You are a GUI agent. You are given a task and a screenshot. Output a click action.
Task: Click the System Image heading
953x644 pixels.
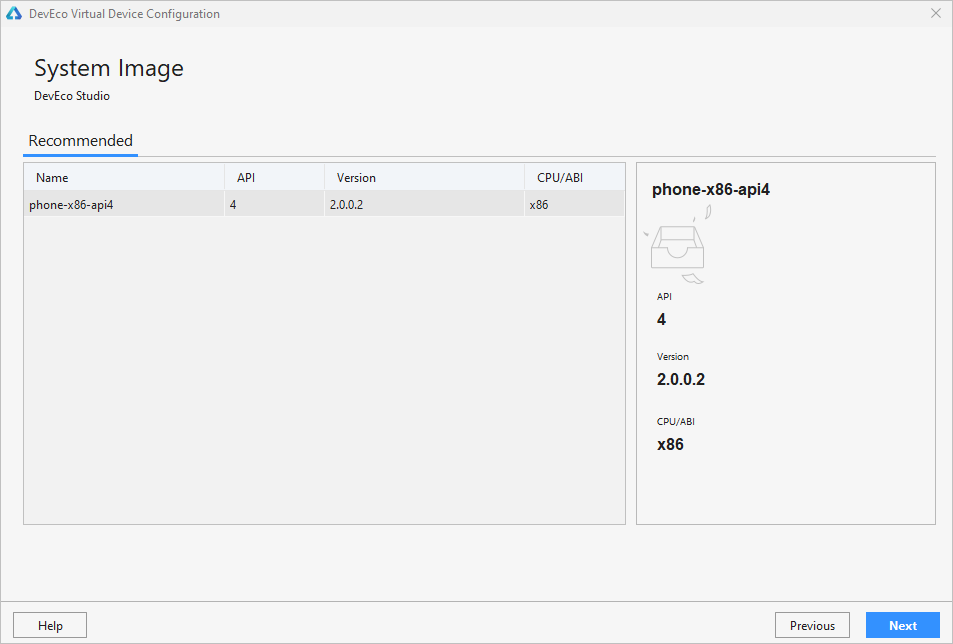[109, 69]
